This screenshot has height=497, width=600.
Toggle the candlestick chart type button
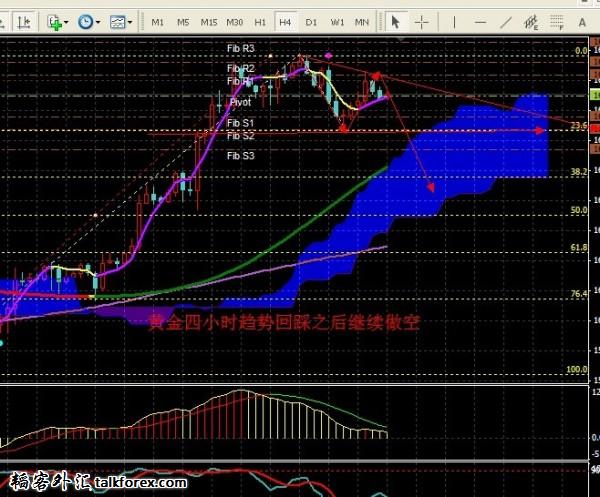click(23, 21)
